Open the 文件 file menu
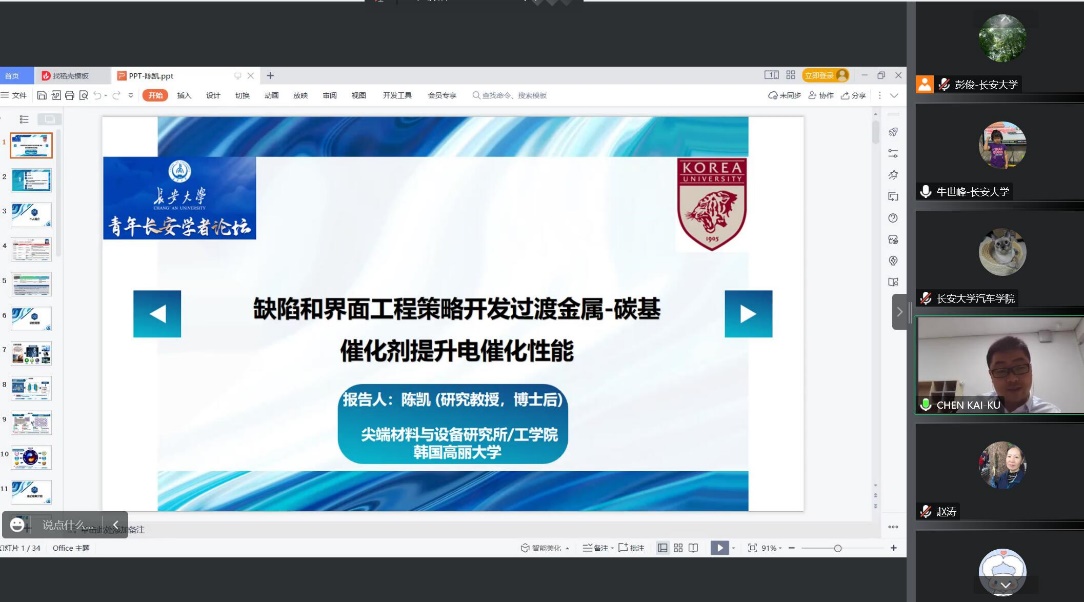The image size is (1084, 602). tap(15, 96)
